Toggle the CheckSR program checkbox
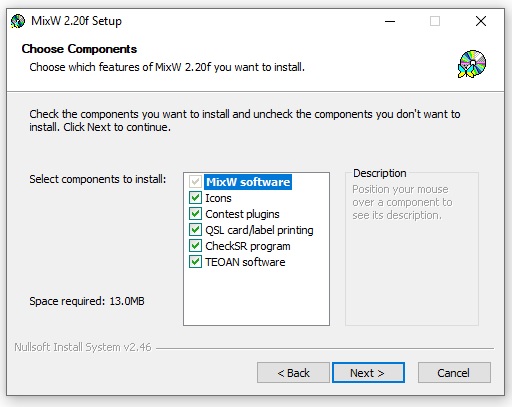The height and width of the screenshot is (407, 512). pos(195,246)
